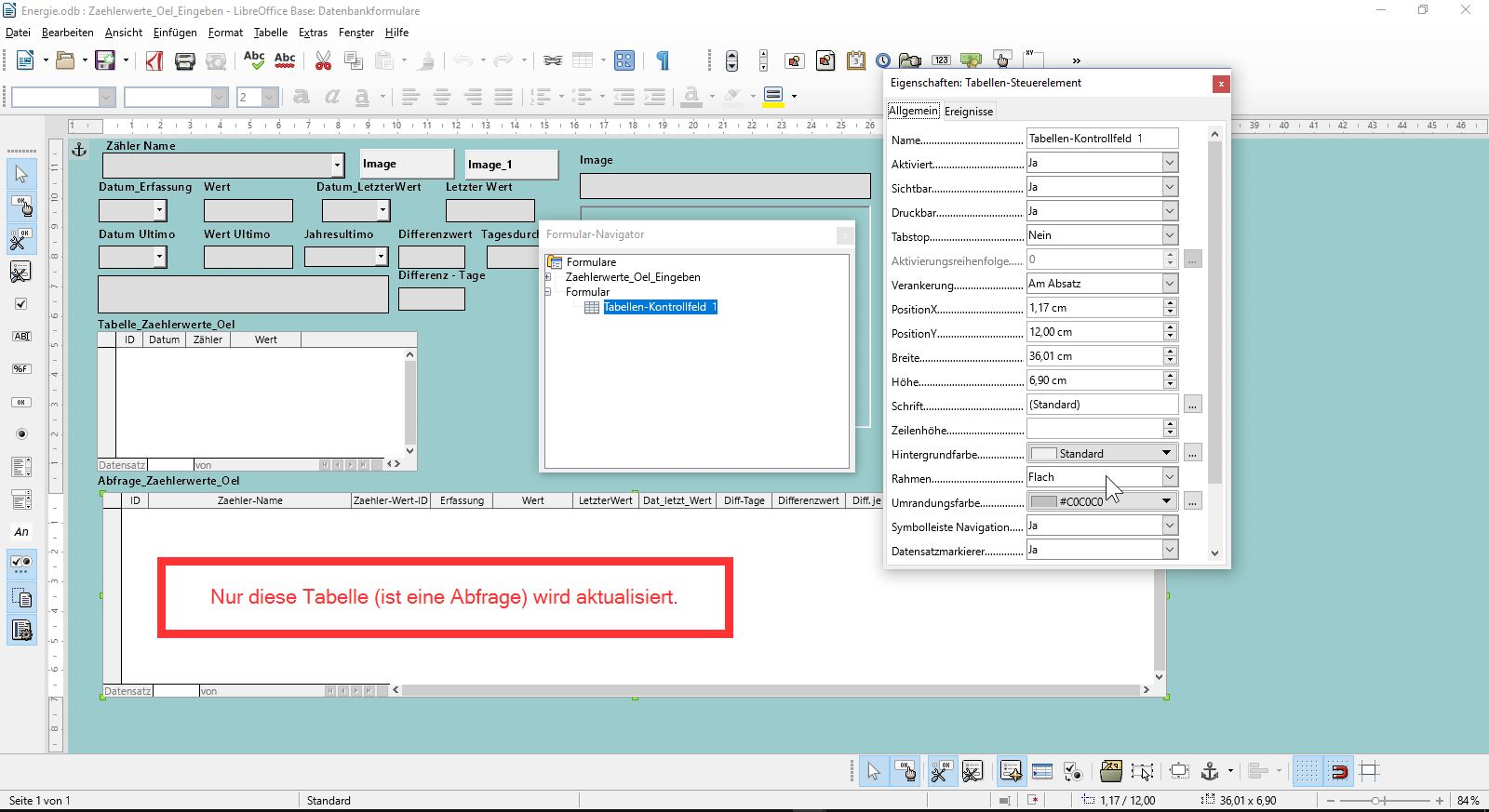Click ellipsis button next to Hintergrundfarbe
1489x812 pixels.
pos(1192,453)
